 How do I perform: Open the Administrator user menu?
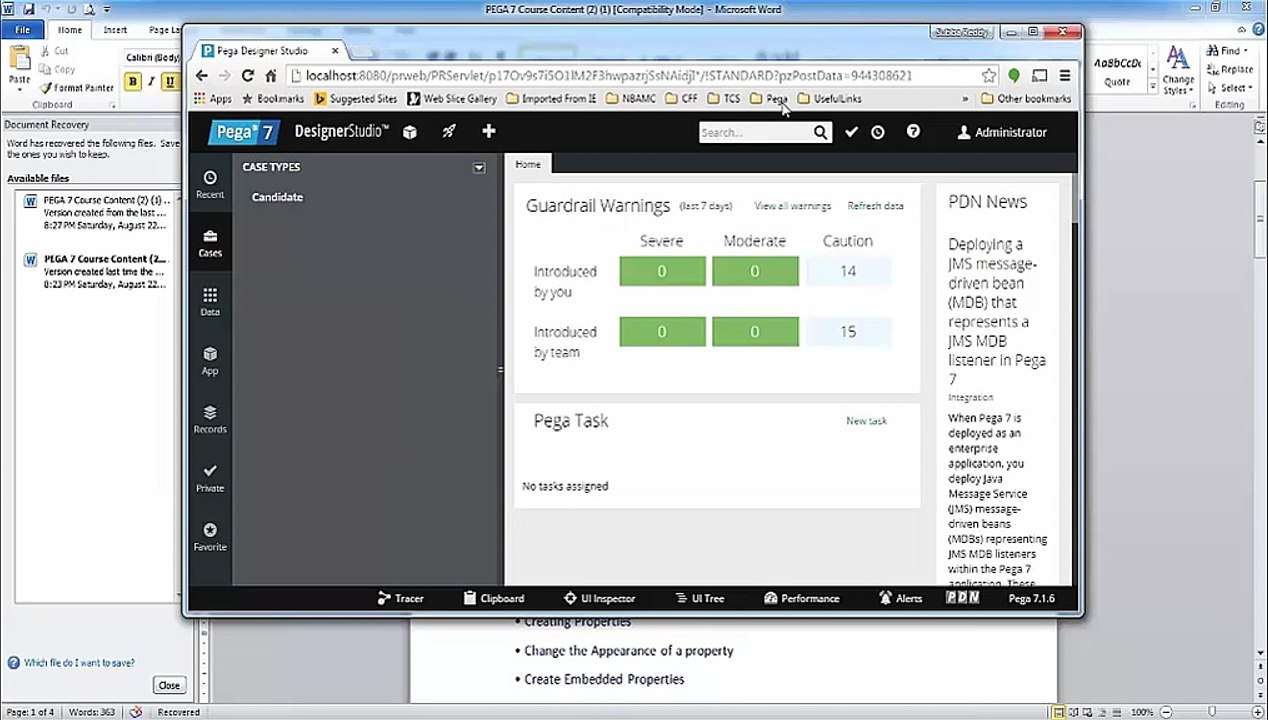click(x=1002, y=132)
